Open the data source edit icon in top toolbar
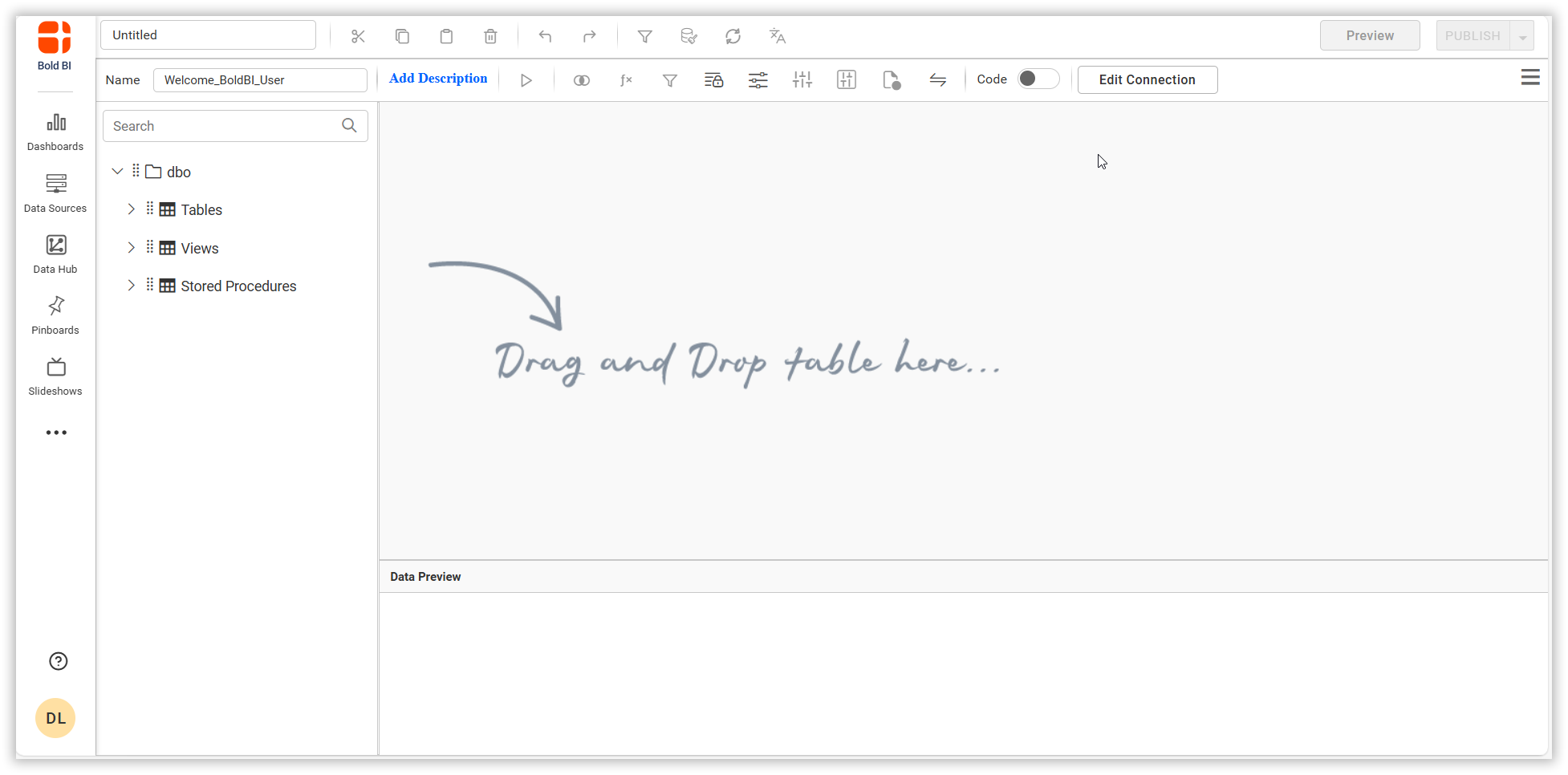The width and height of the screenshot is (1568, 775). tap(689, 36)
